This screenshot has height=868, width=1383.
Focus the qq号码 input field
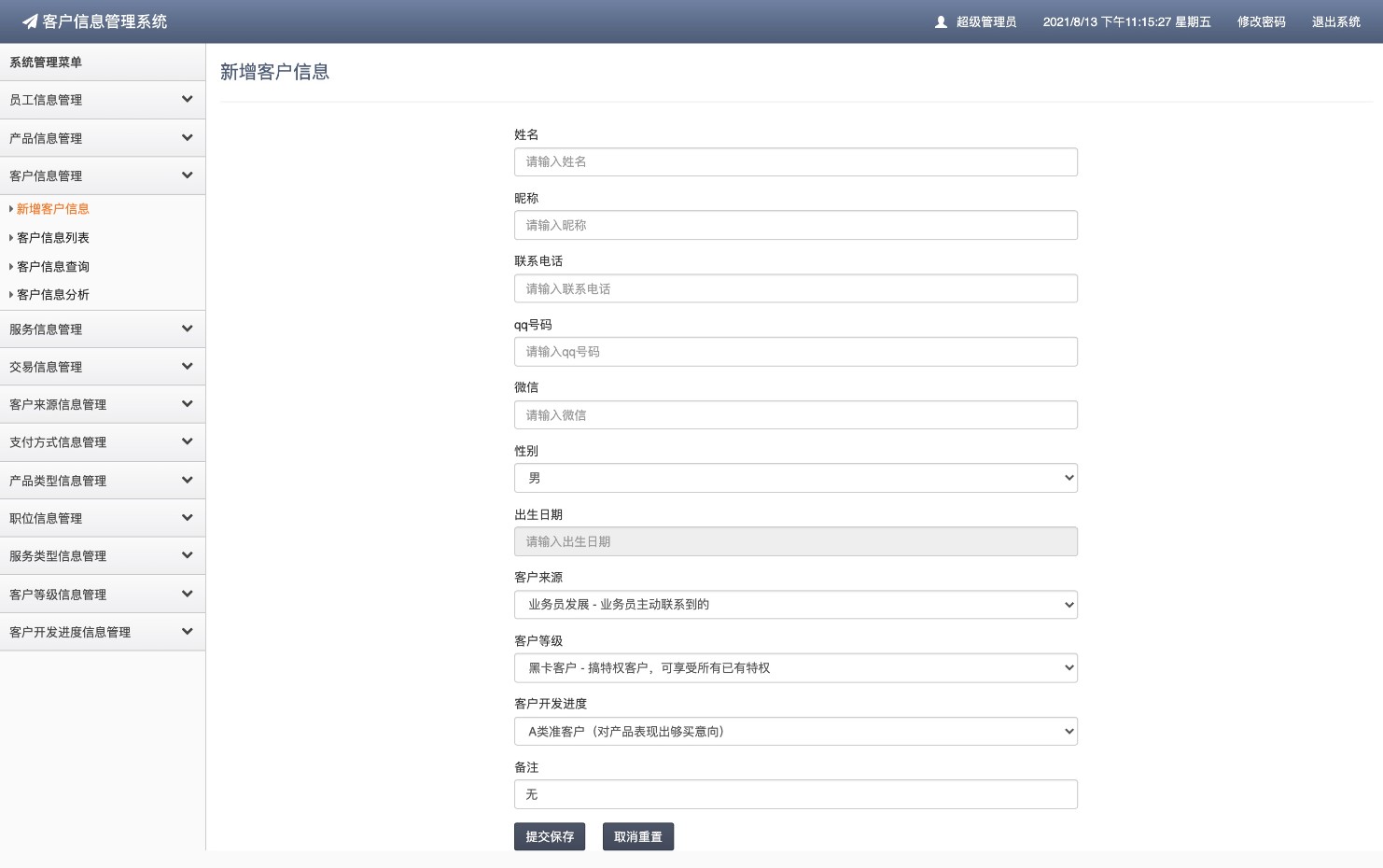pos(796,352)
